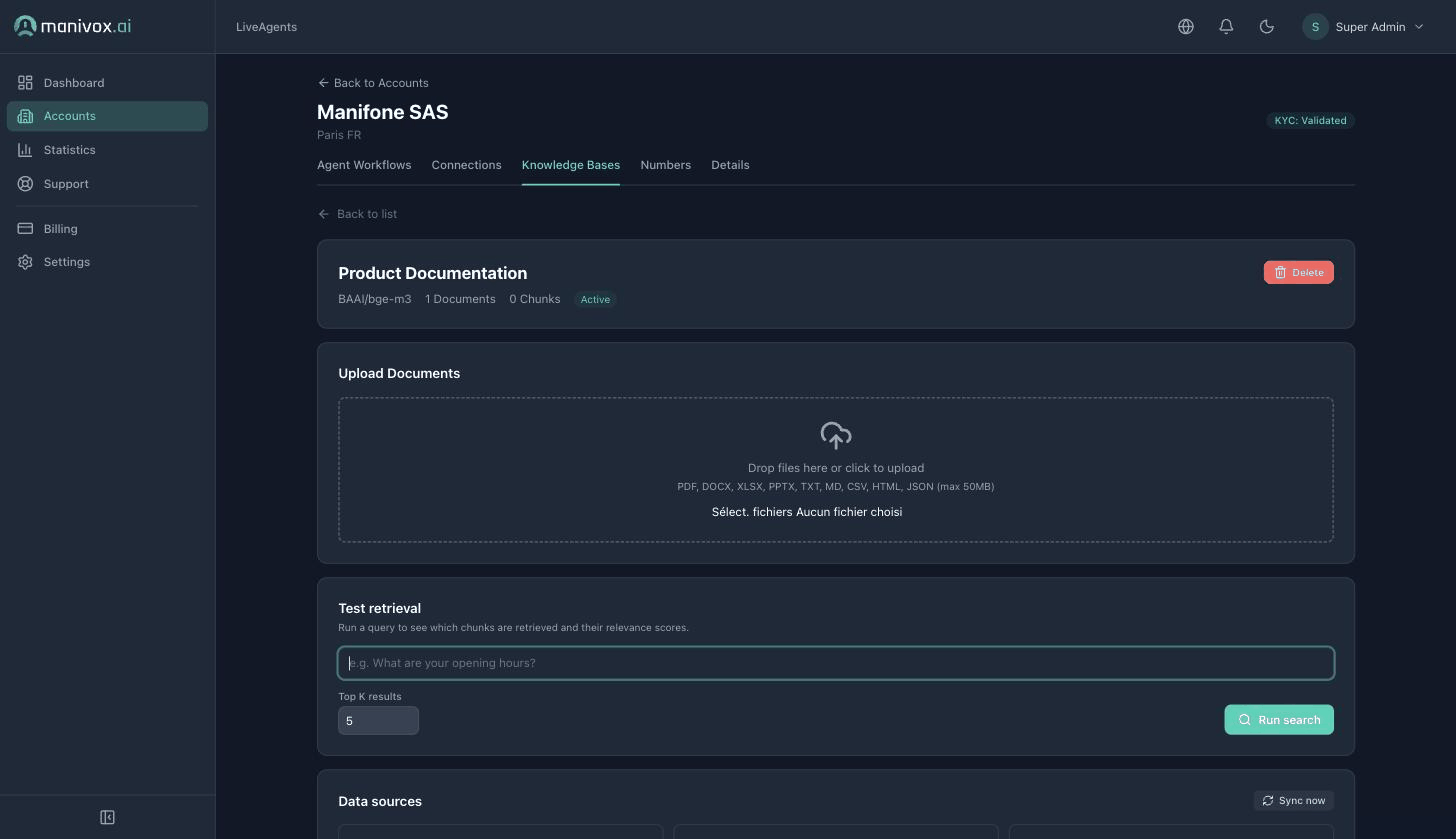
Task: Switch to the Agent Workflows tab
Action: point(364,165)
